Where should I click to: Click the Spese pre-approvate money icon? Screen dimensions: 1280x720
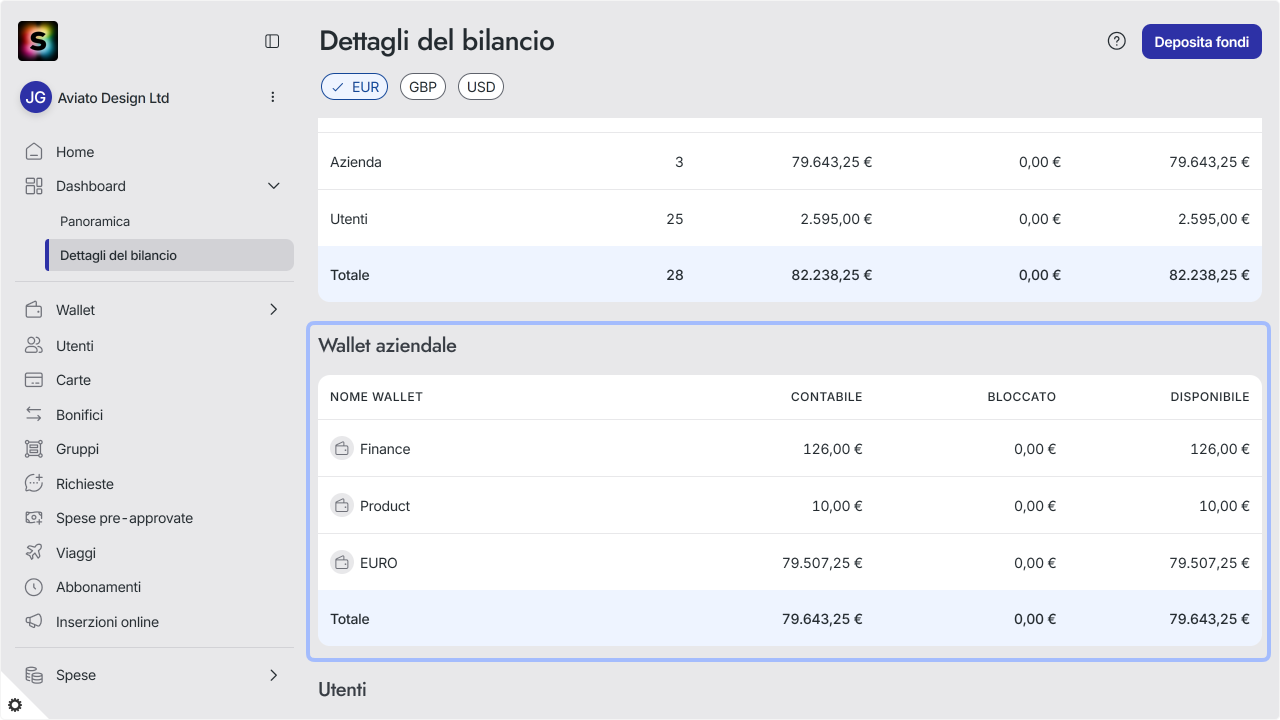tap(34, 518)
